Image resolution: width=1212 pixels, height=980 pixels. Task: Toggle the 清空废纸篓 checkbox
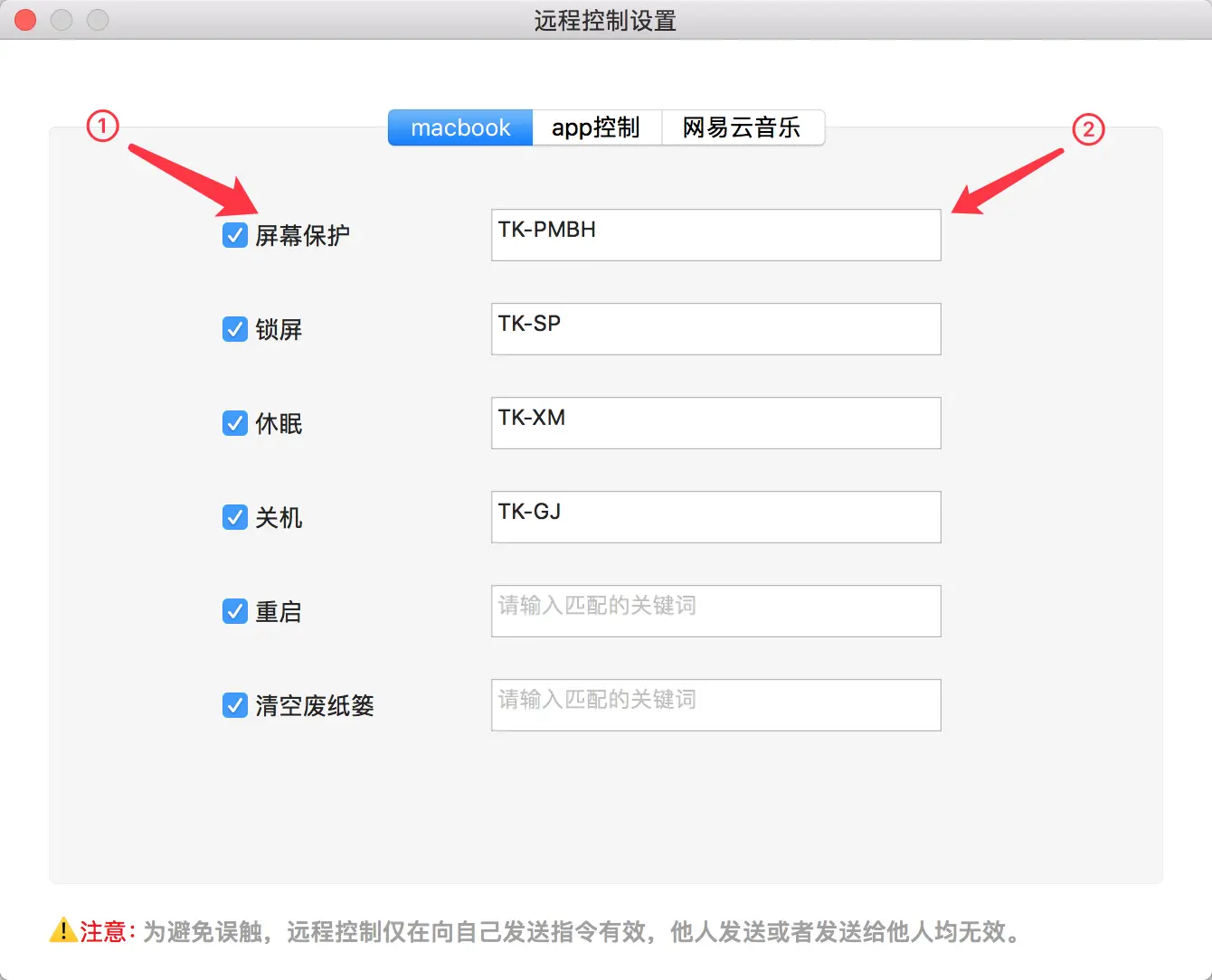tap(235, 705)
